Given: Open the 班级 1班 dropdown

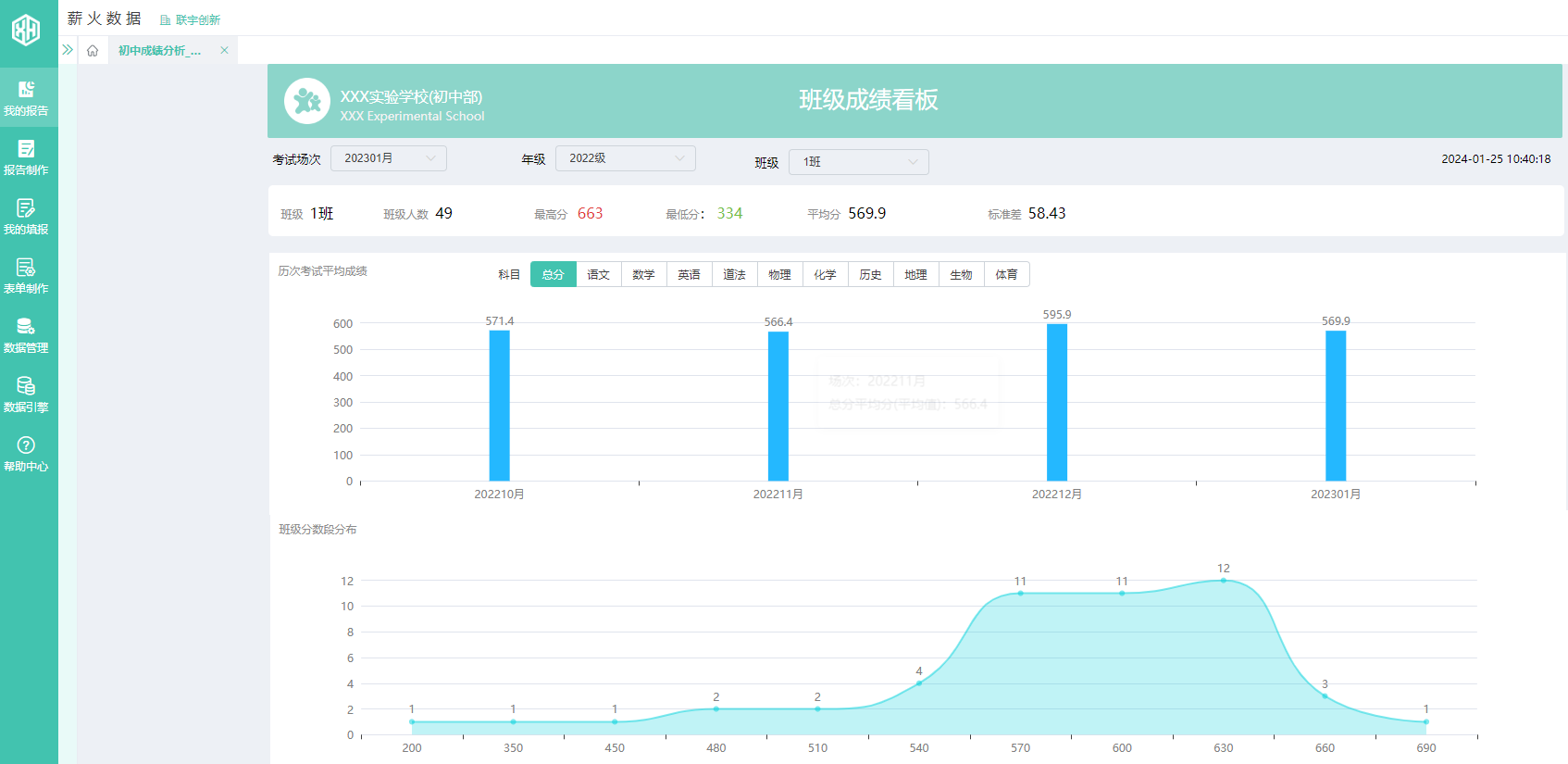Looking at the screenshot, I should [x=859, y=162].
